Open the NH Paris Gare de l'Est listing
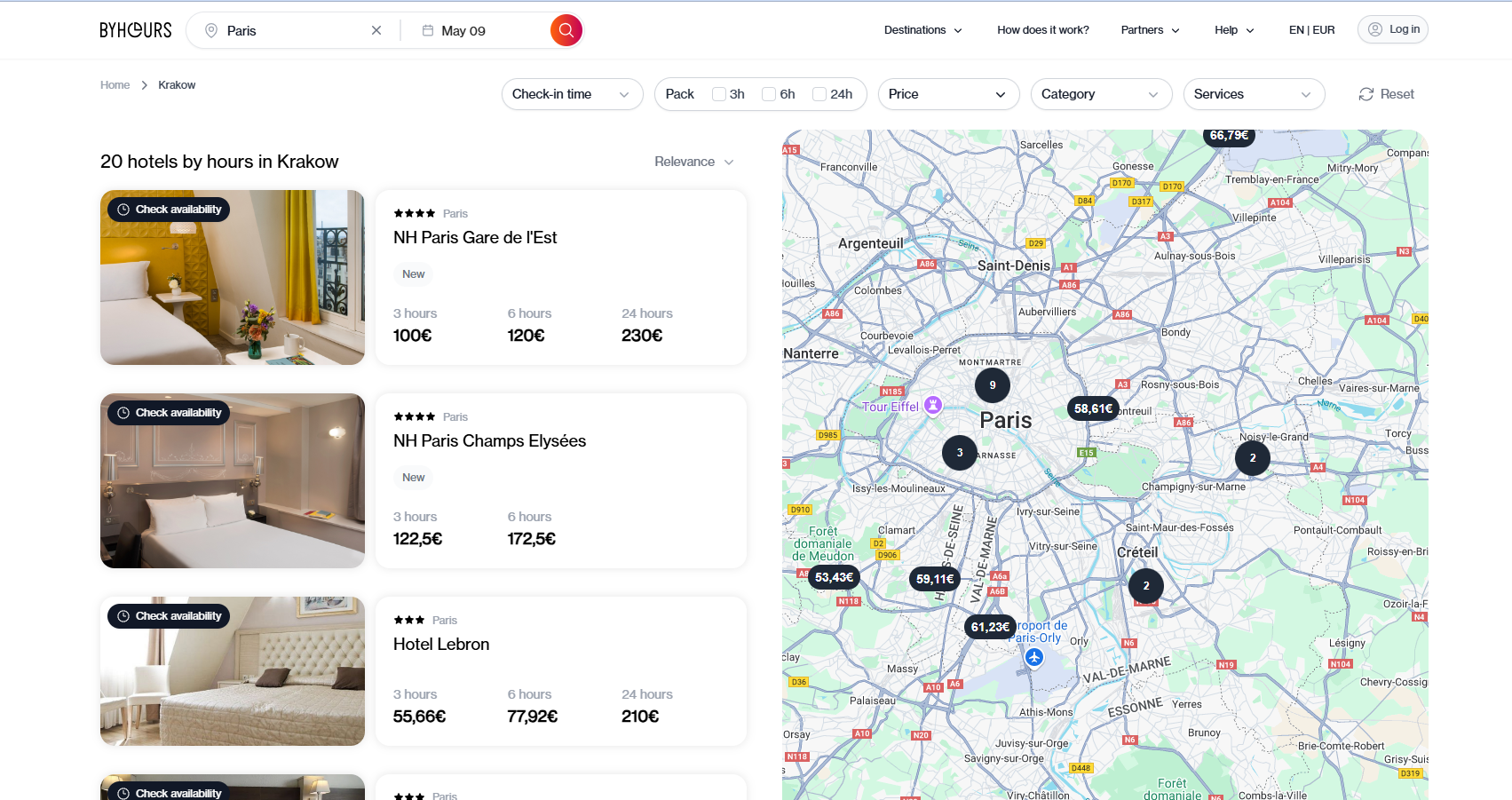 coord(475,238)
